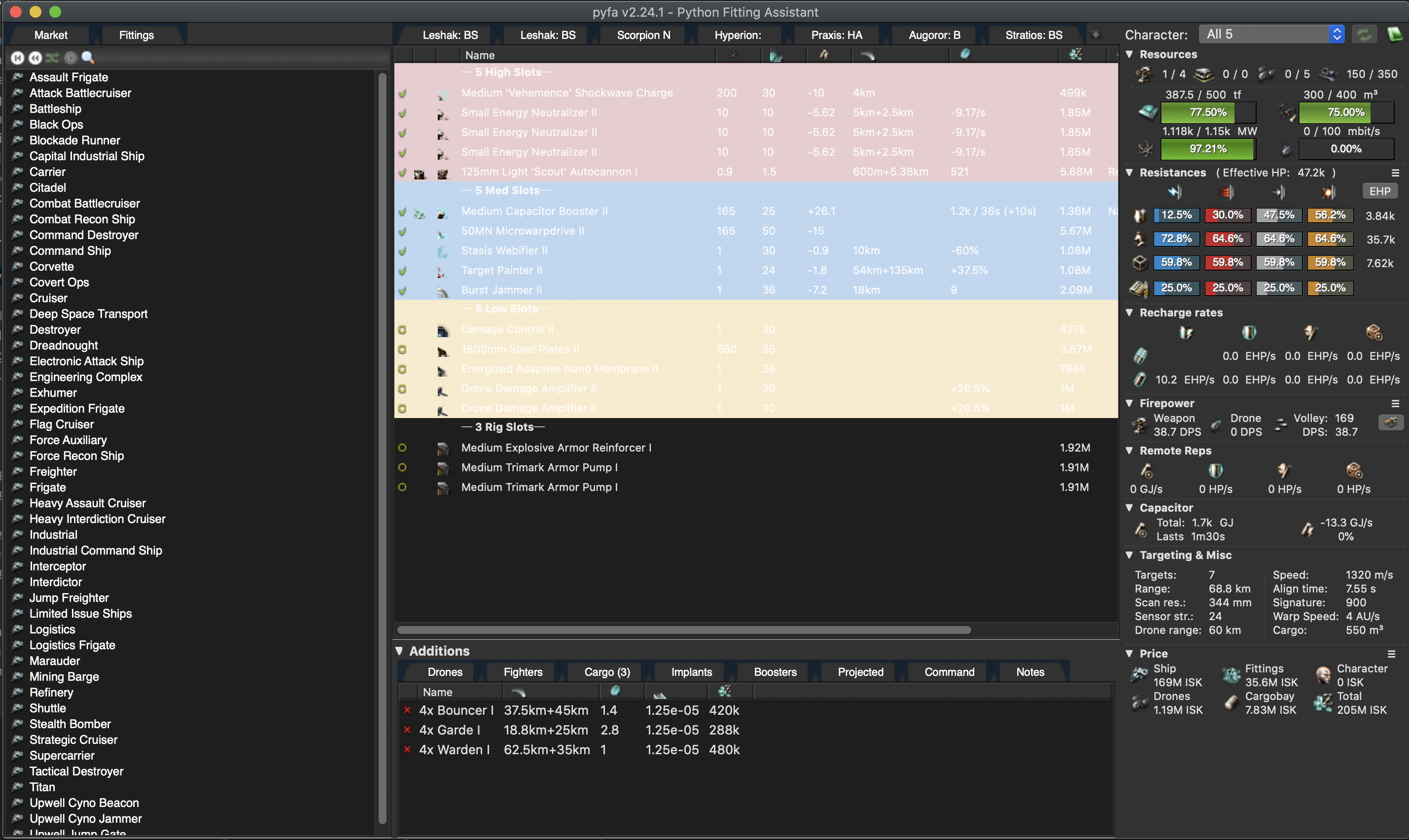The height and width of the screenshot is (840, 1409).
Task: Switch to the Praxis: HA fit tab
Action: click(836, 35)
